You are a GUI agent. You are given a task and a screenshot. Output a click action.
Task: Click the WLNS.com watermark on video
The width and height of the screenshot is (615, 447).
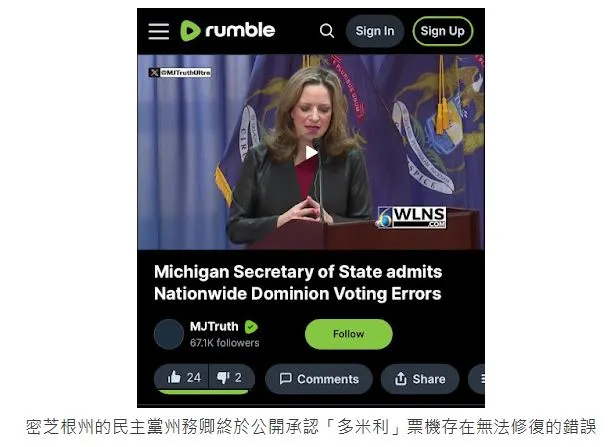click(x=412, y=218)
